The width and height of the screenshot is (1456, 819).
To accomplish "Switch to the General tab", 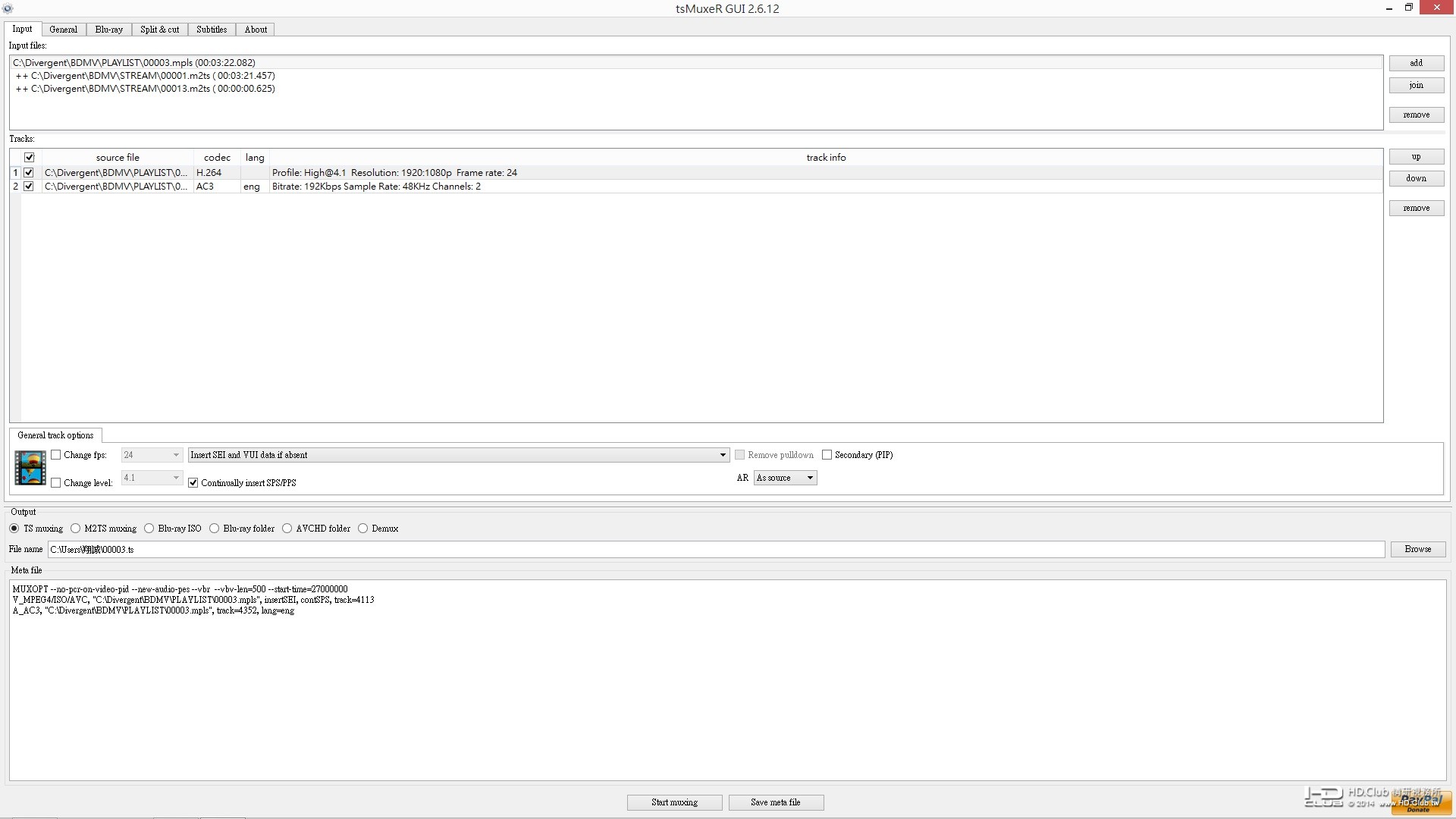I will tap(63, 30).
